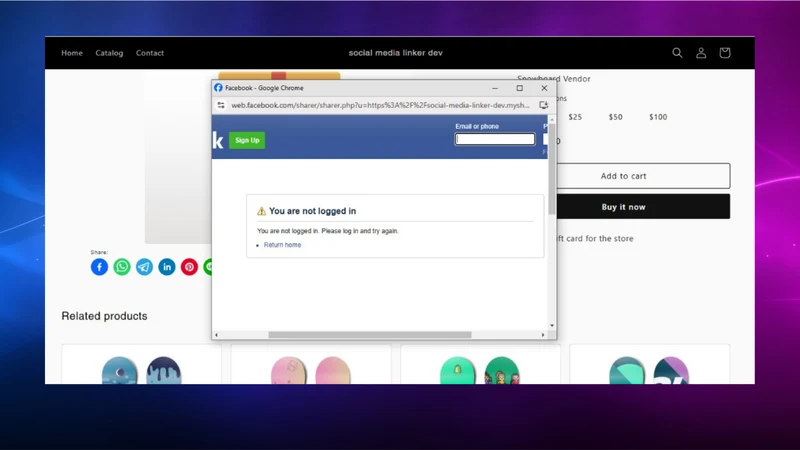Click the Related products heading
This screenshot has height=450, width=800.
point(105,316)
